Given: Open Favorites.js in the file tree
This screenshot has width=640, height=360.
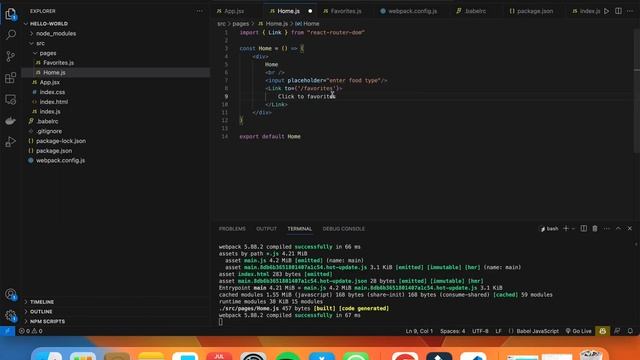Looking at the screenshot, I should 116,63.
